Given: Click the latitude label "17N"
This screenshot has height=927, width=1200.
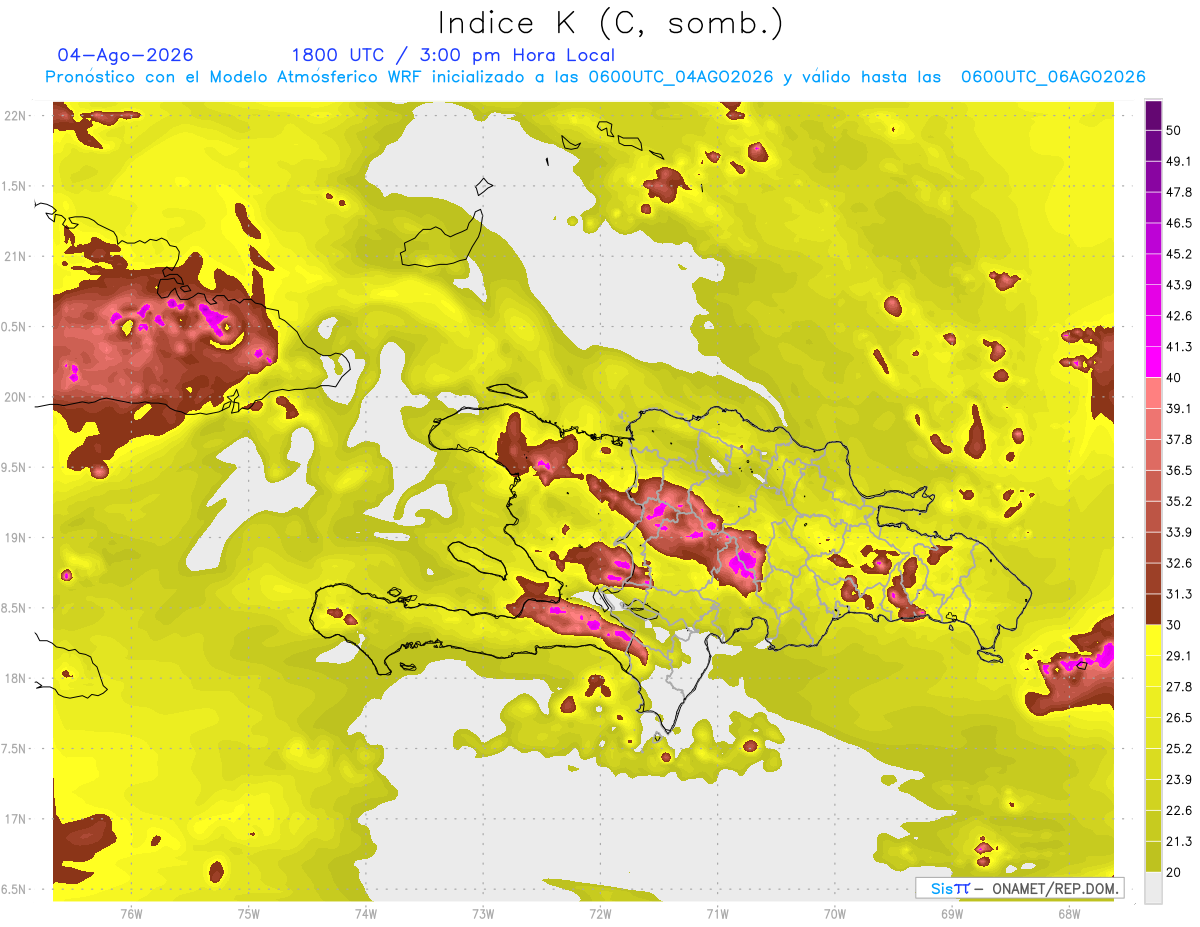Looking at the screenshot, I should pos(15,819).
